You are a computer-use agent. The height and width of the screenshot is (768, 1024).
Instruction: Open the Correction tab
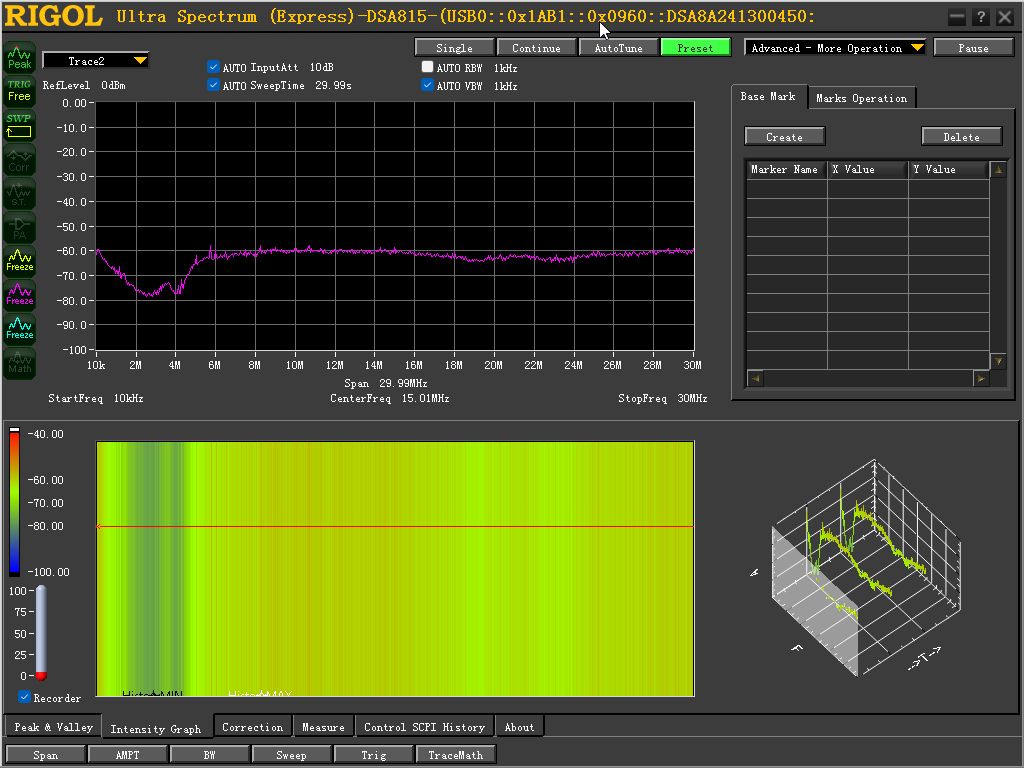point(253,727)
